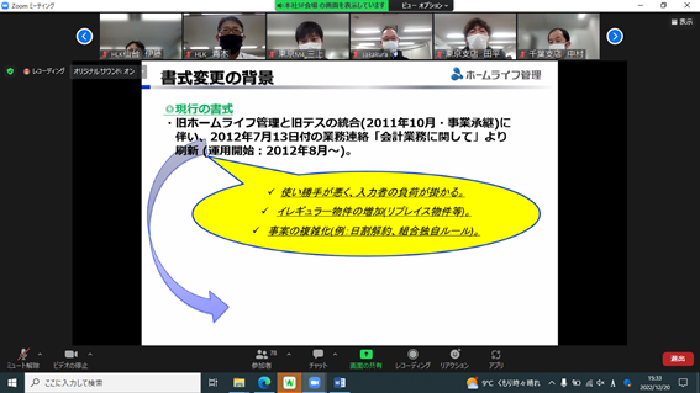
Task: Open Microsoft Word from taskbar
Action: [340, 383]
